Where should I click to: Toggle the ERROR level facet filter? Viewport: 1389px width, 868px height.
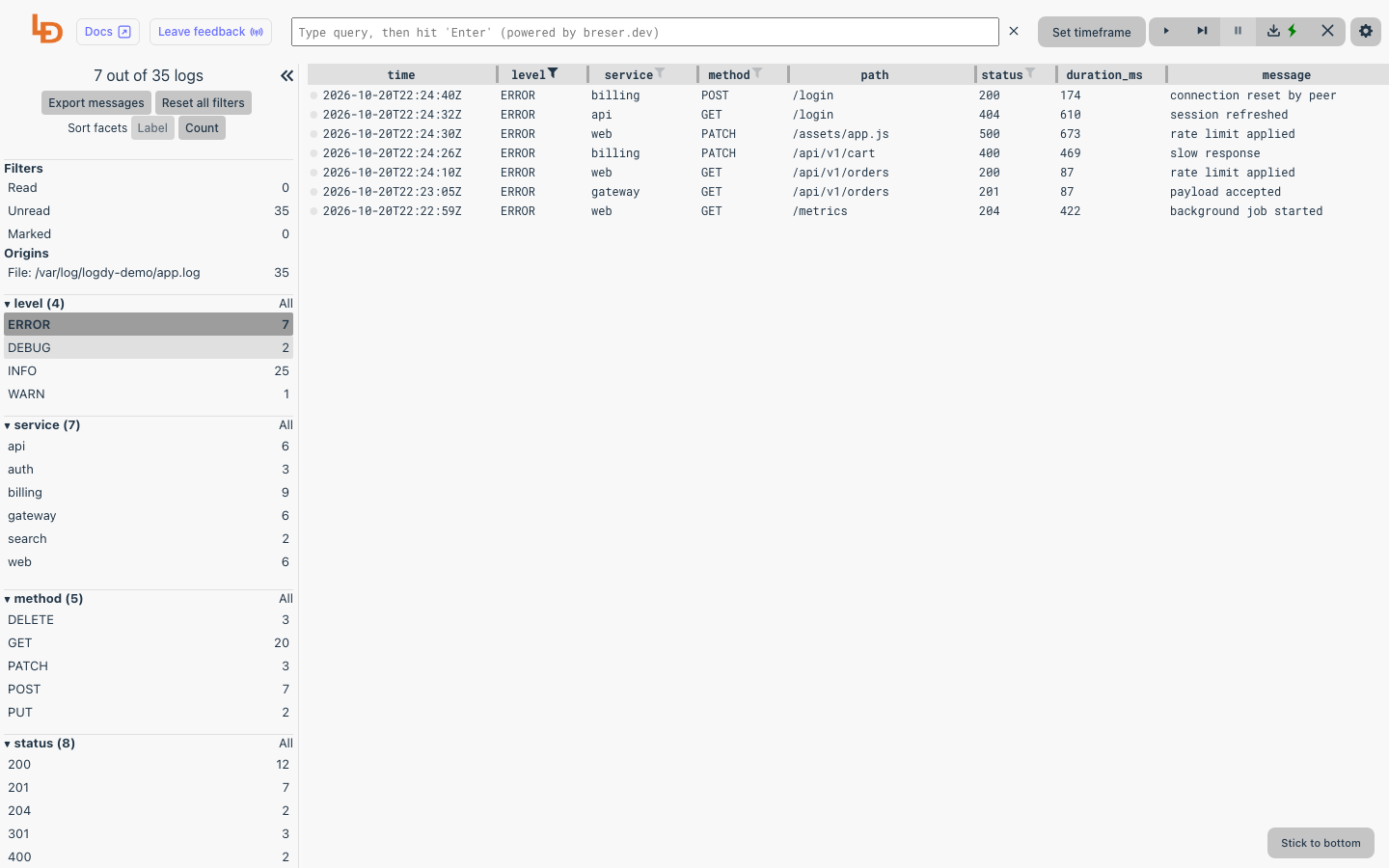coord(149,325)
